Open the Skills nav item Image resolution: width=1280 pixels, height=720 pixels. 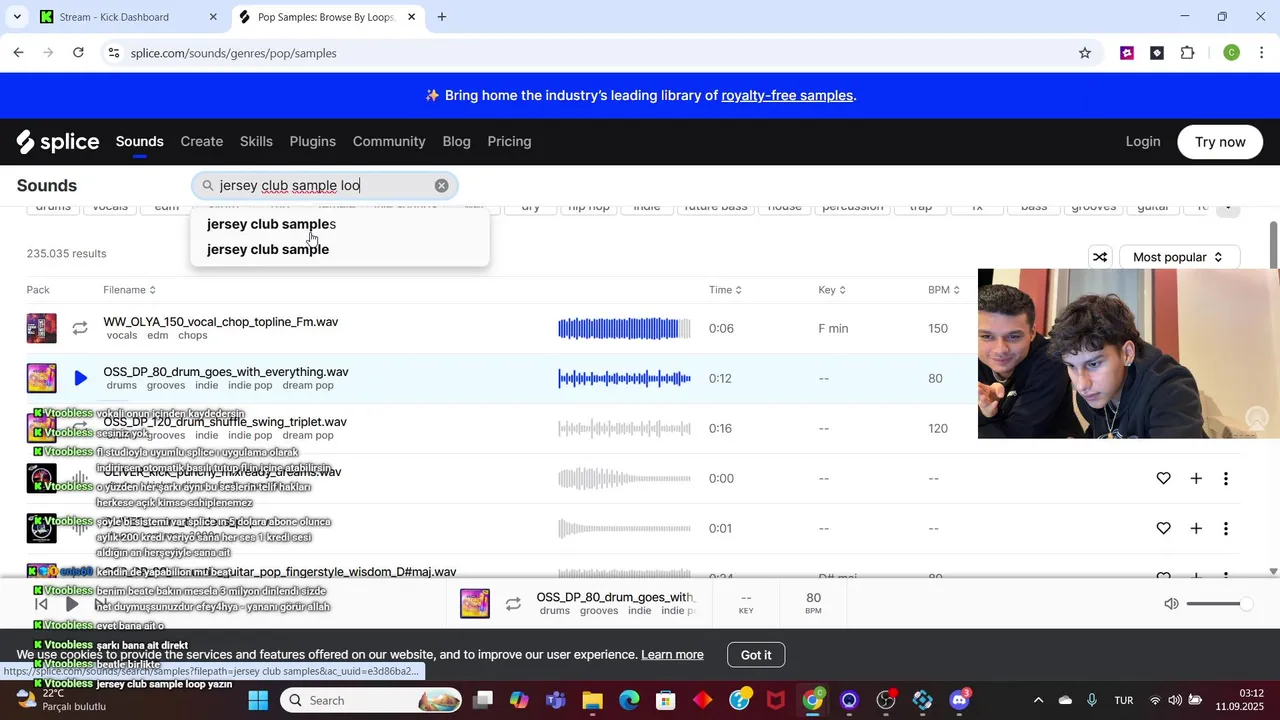point(256,142)
